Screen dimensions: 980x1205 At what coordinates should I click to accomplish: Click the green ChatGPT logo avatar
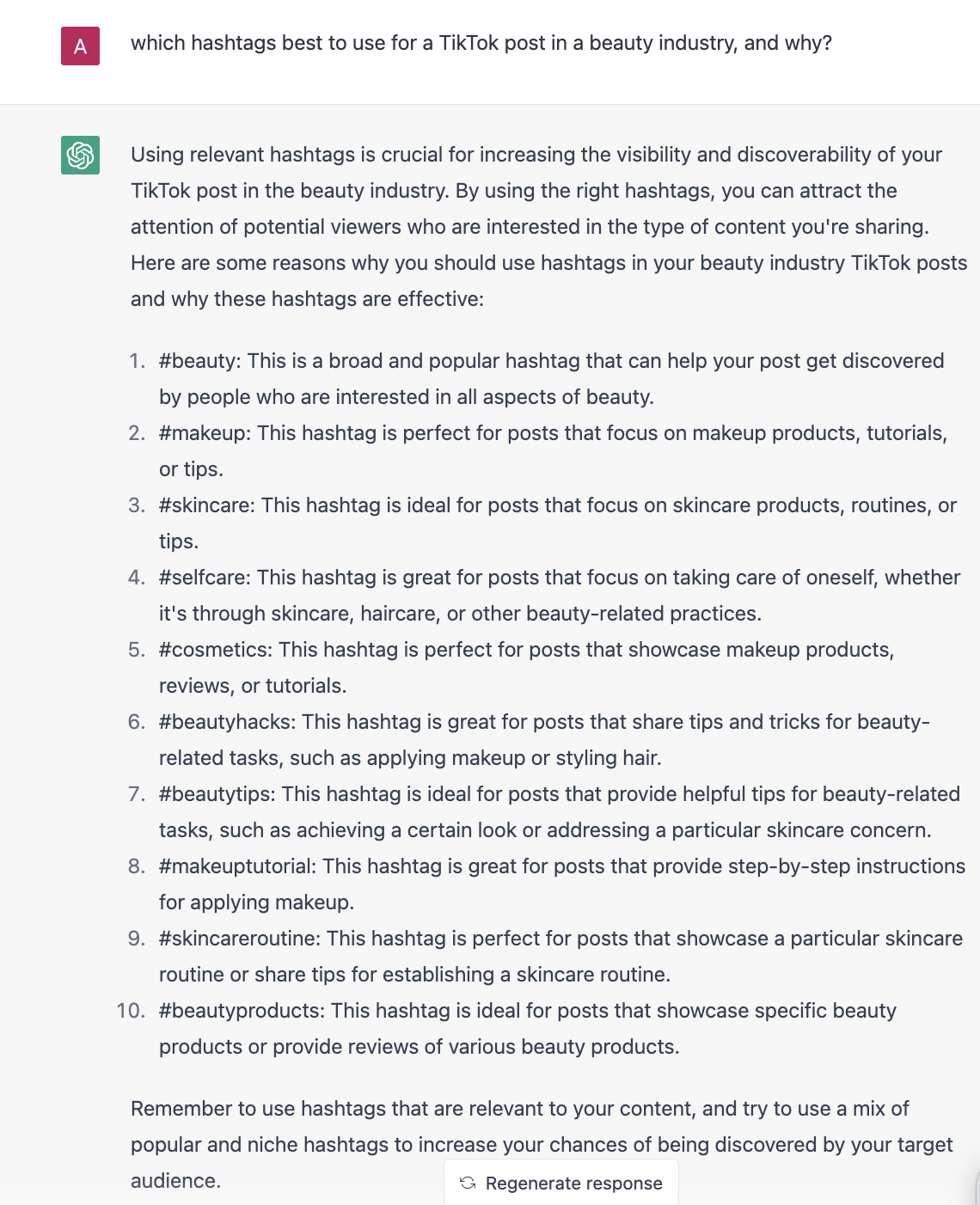[x=80, y=155]
